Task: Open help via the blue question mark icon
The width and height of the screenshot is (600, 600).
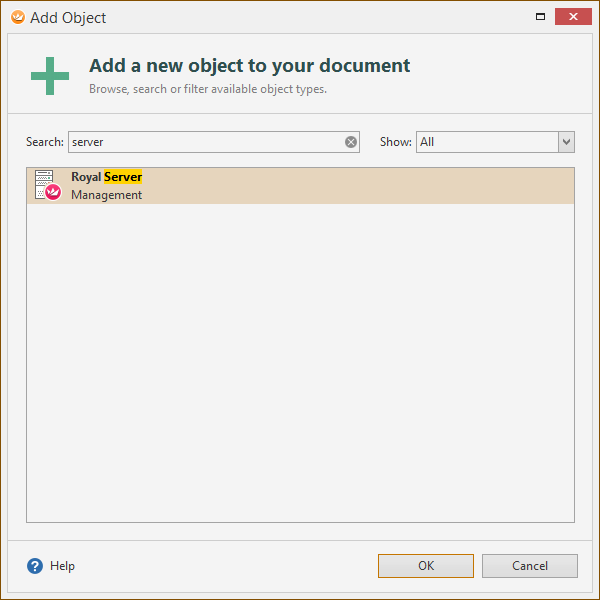Action: click(x=35, y=566)
